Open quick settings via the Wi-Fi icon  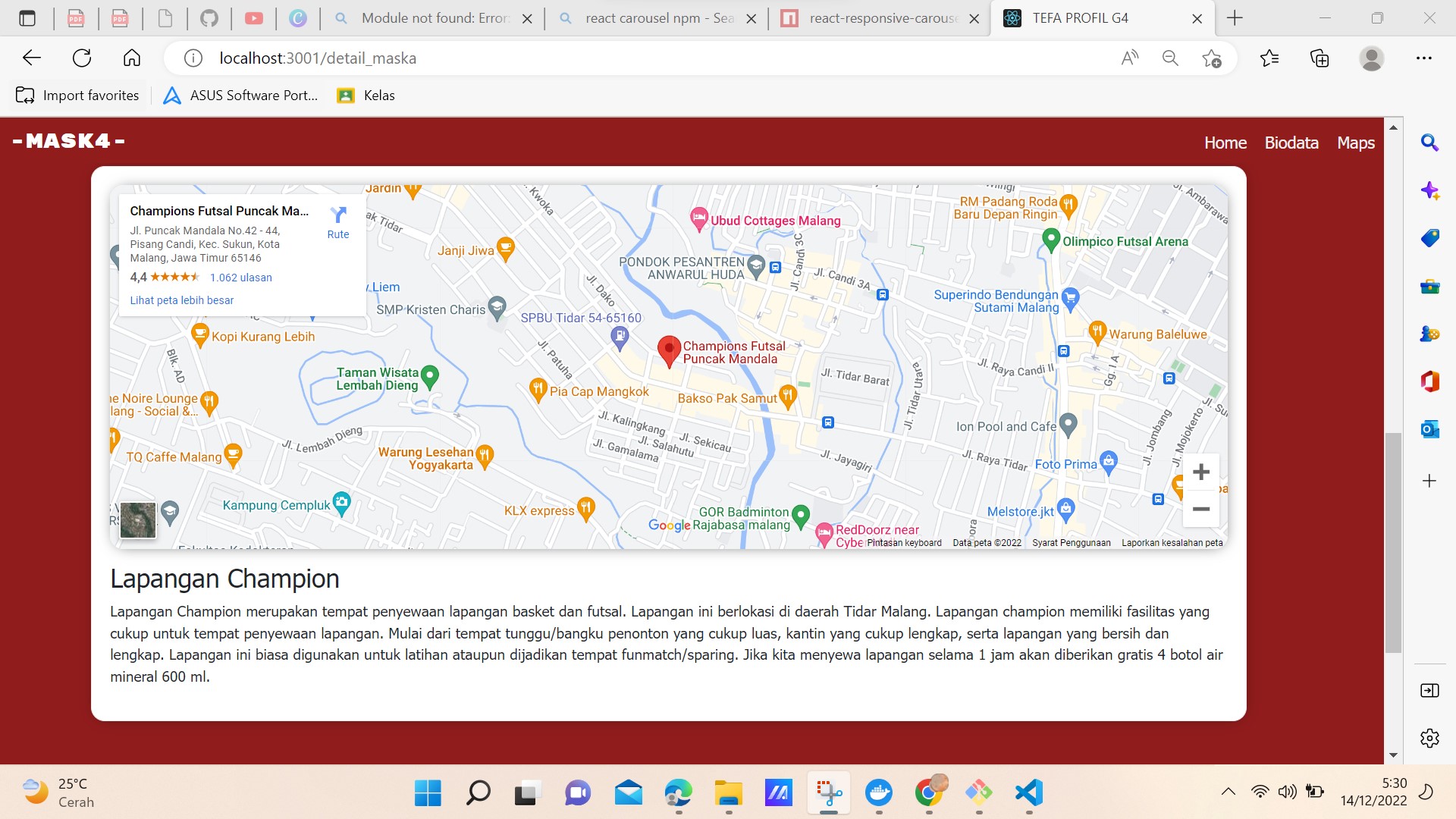tap(1260, 791)
